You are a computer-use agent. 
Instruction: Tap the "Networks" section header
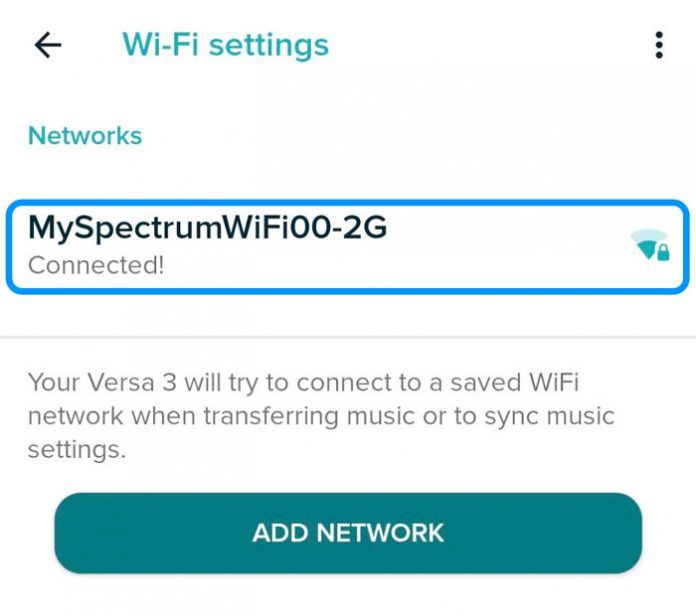85,136
